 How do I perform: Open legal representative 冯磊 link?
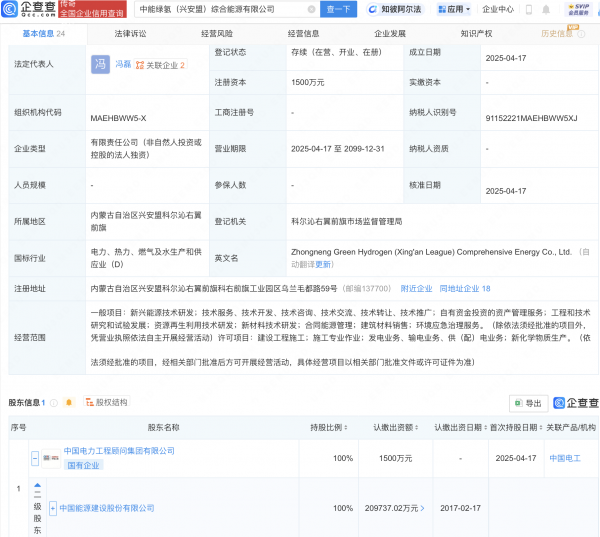pyautogui.click(x=123, y=64)
